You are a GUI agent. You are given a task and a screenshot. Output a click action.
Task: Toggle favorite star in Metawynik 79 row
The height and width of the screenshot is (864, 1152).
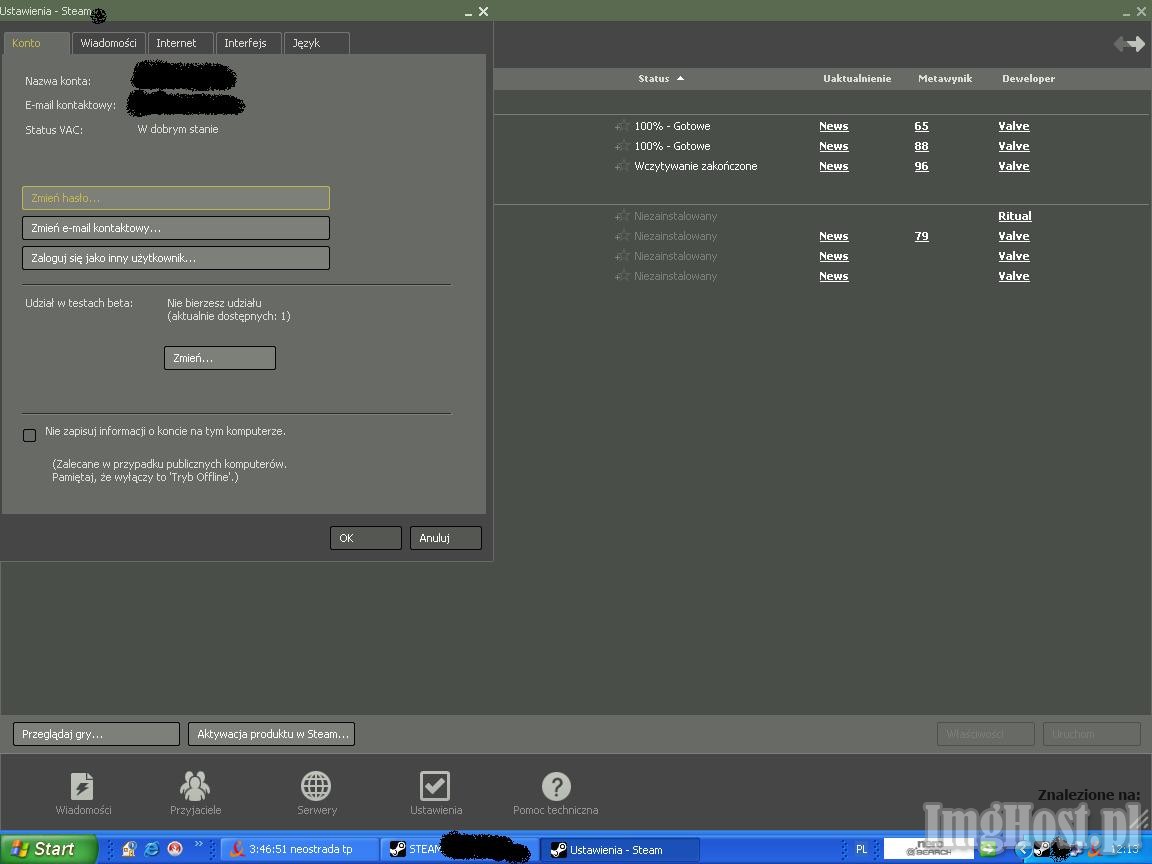(622, 236)
